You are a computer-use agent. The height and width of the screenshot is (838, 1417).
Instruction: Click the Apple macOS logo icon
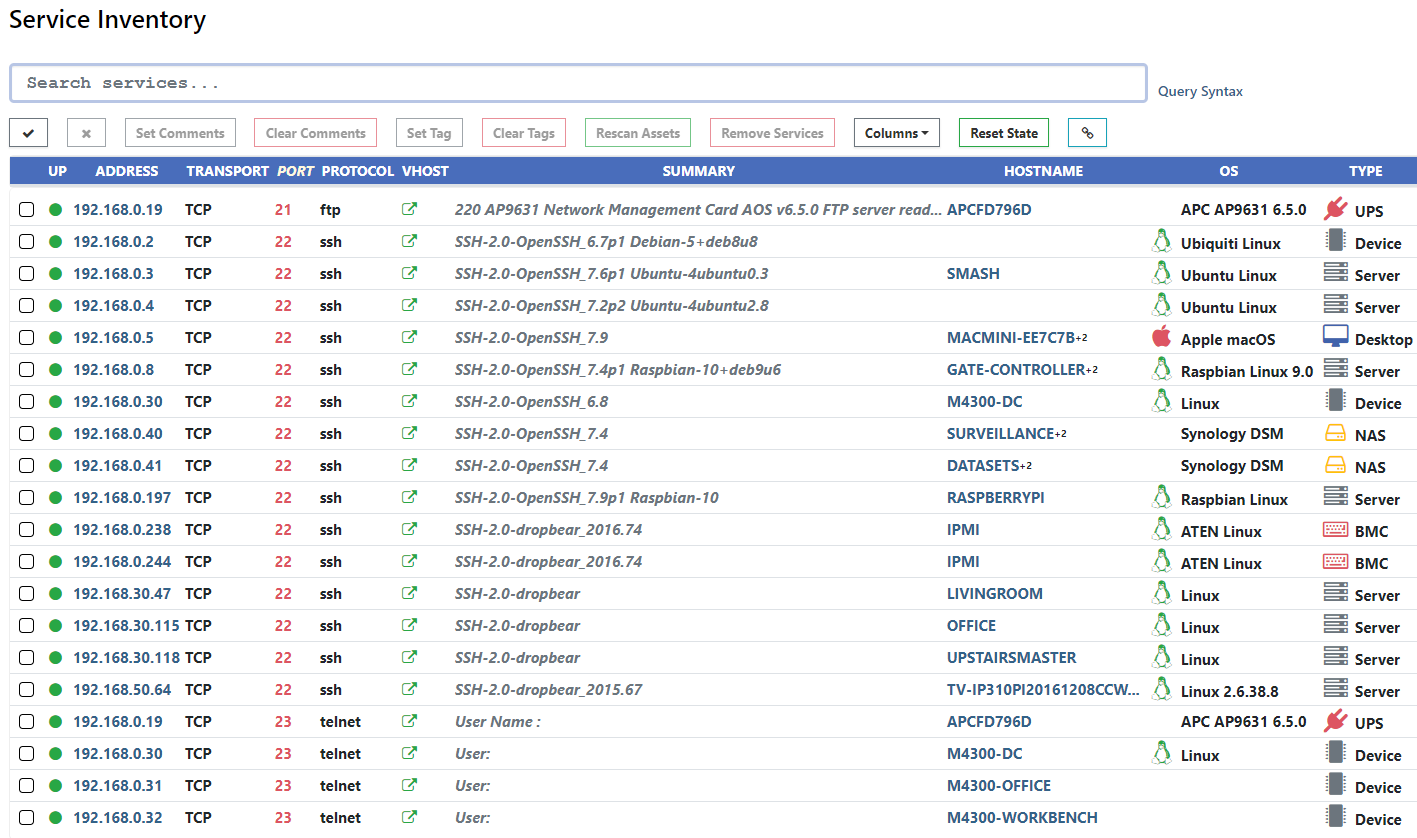tap(1161, 337)
